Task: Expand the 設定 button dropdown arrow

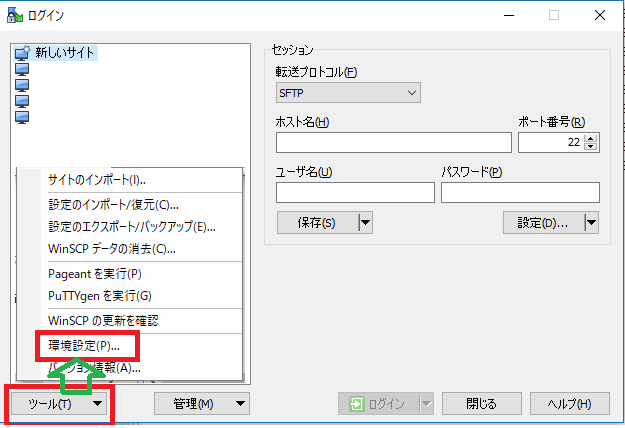Action: point(591,223)
